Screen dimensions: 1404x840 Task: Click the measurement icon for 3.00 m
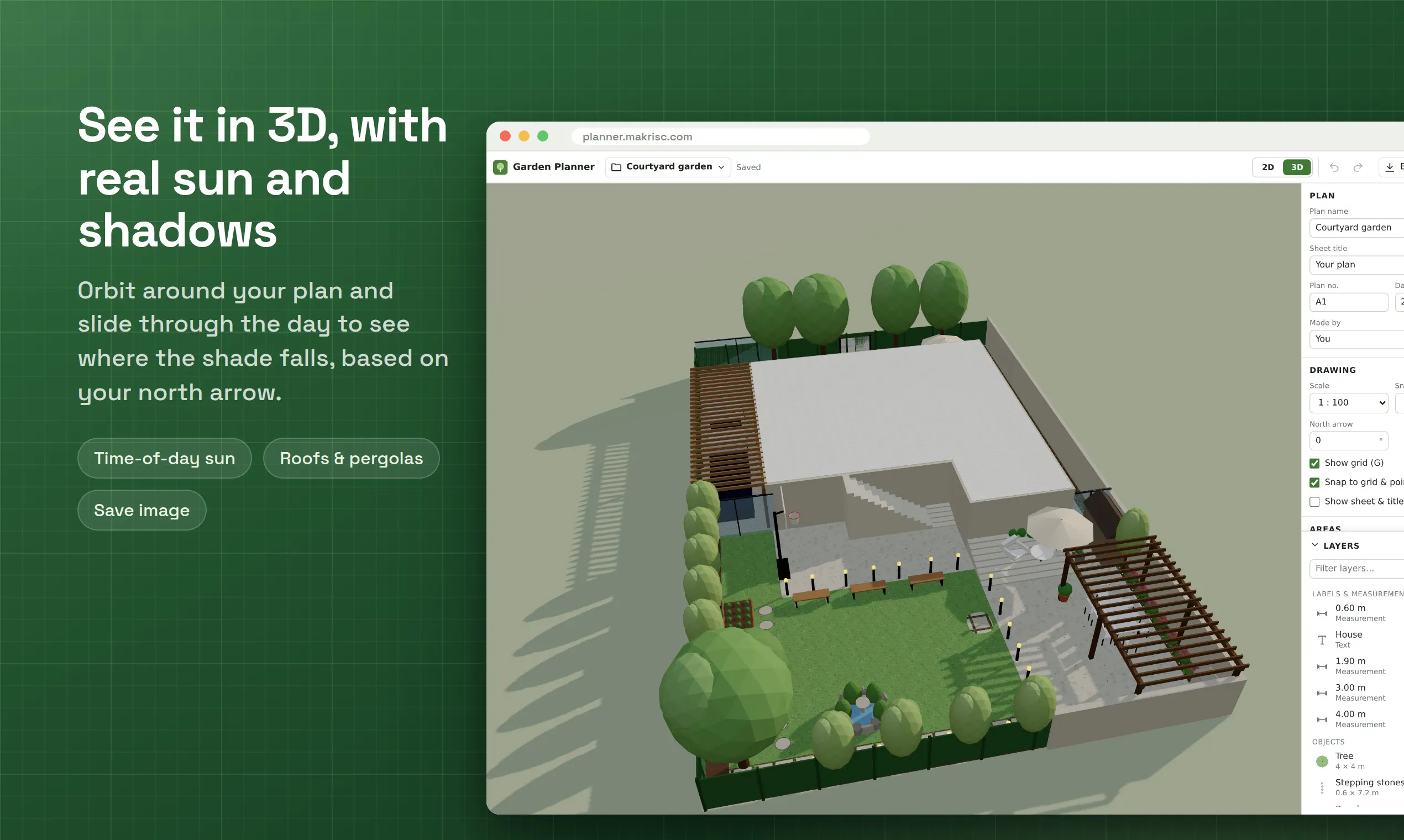[1322, 693]
